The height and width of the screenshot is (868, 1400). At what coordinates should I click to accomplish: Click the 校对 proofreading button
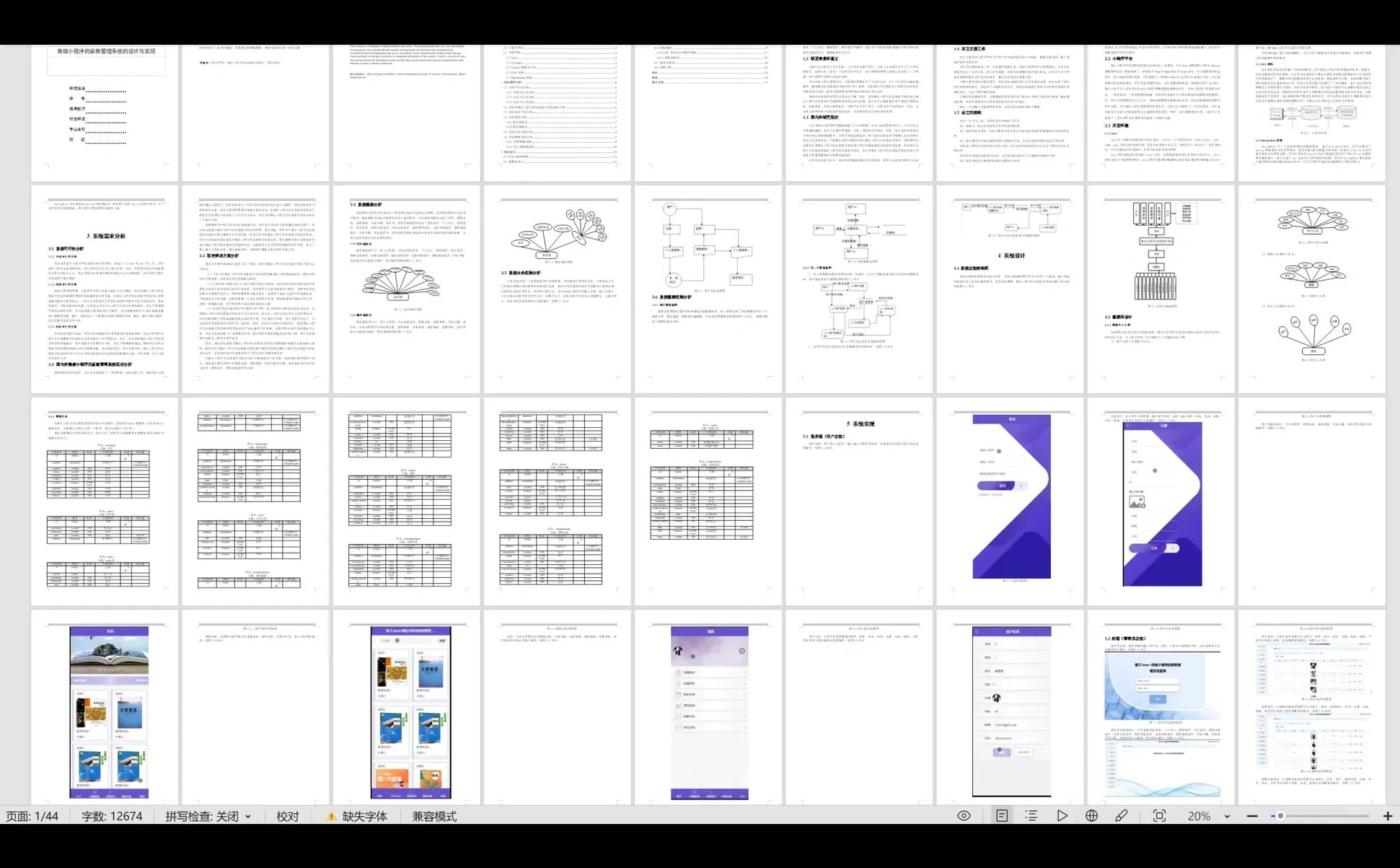(287, 817)
